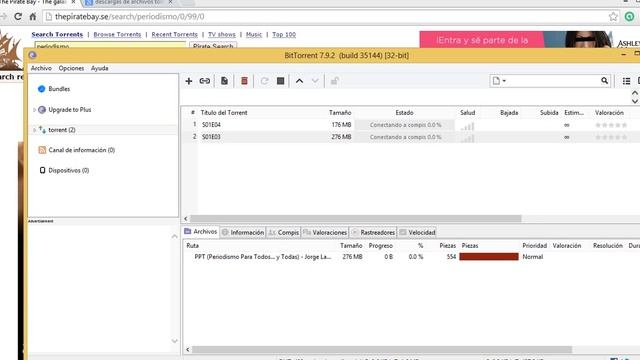The height and width of the screenshot is (360, 640).
Task: Click the search magnifier icon in BitTorrent
Action: (x=604, y=81)
